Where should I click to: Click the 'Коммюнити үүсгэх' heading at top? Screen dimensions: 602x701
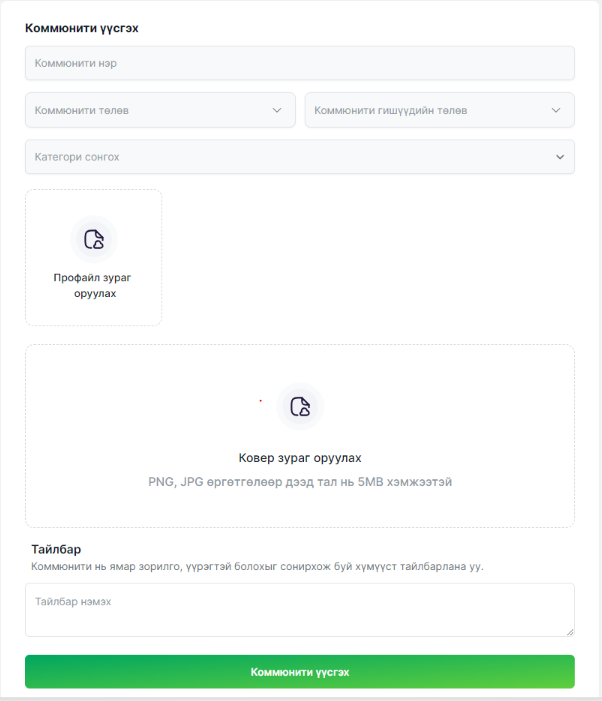click(x=82, y=28)
